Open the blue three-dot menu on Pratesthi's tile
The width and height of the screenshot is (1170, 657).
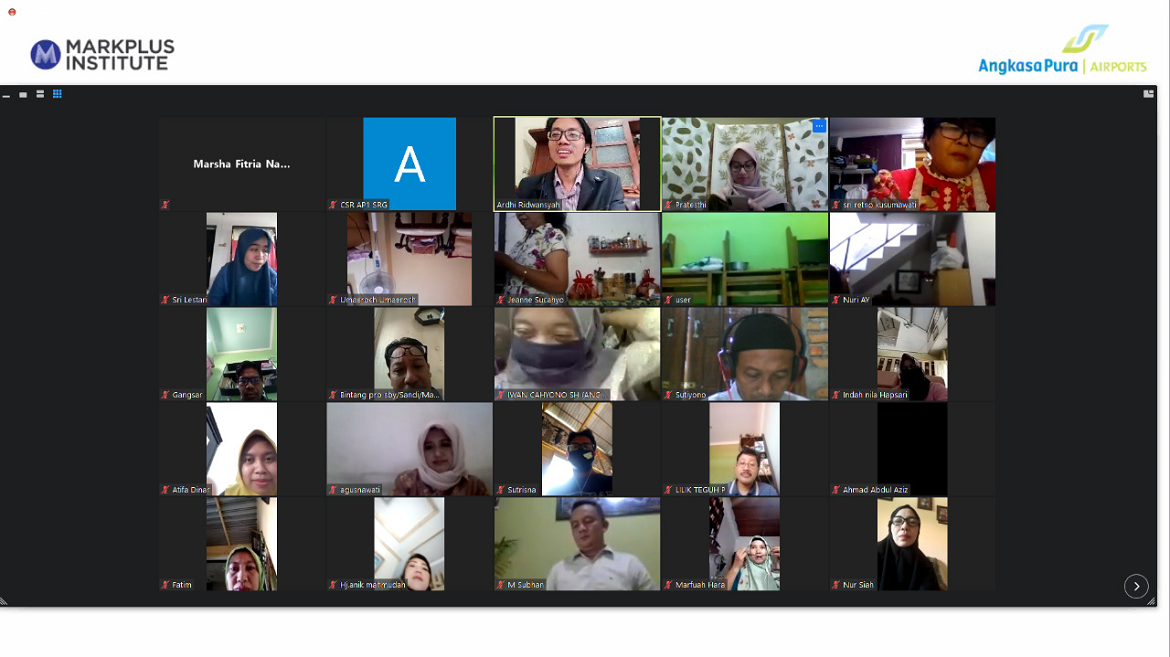coord(819,126)
